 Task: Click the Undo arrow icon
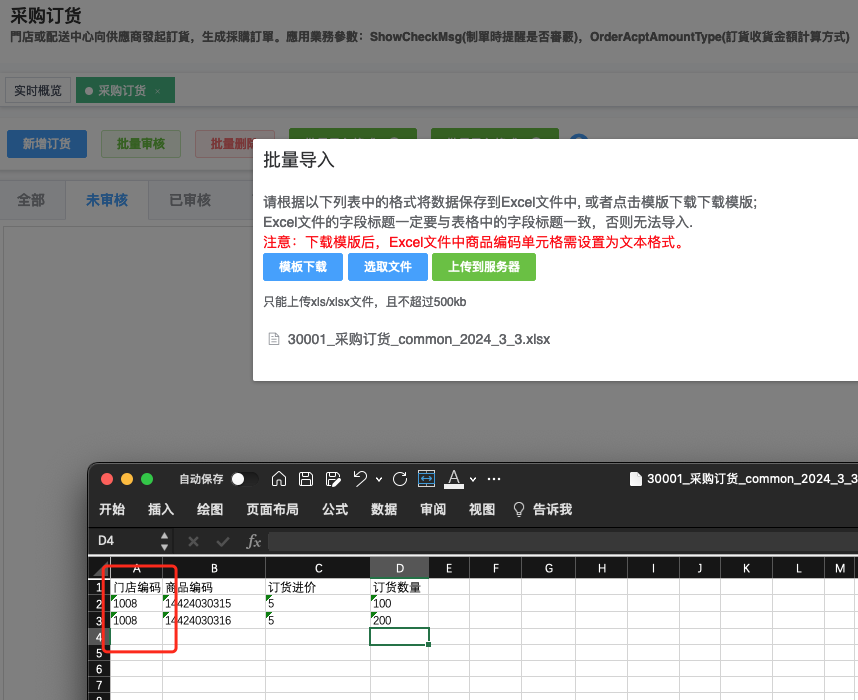click(360, 479)
